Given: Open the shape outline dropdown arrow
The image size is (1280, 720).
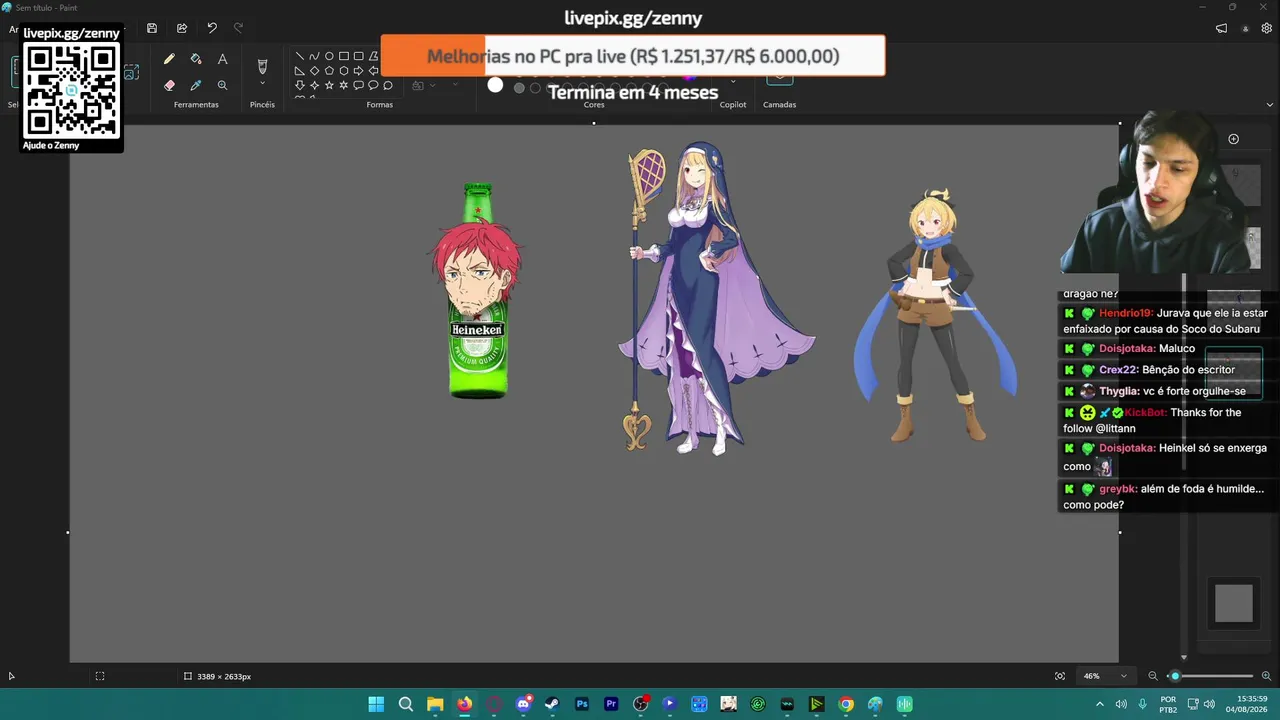Looking at the screenshot, I should (x=455, y=86).
